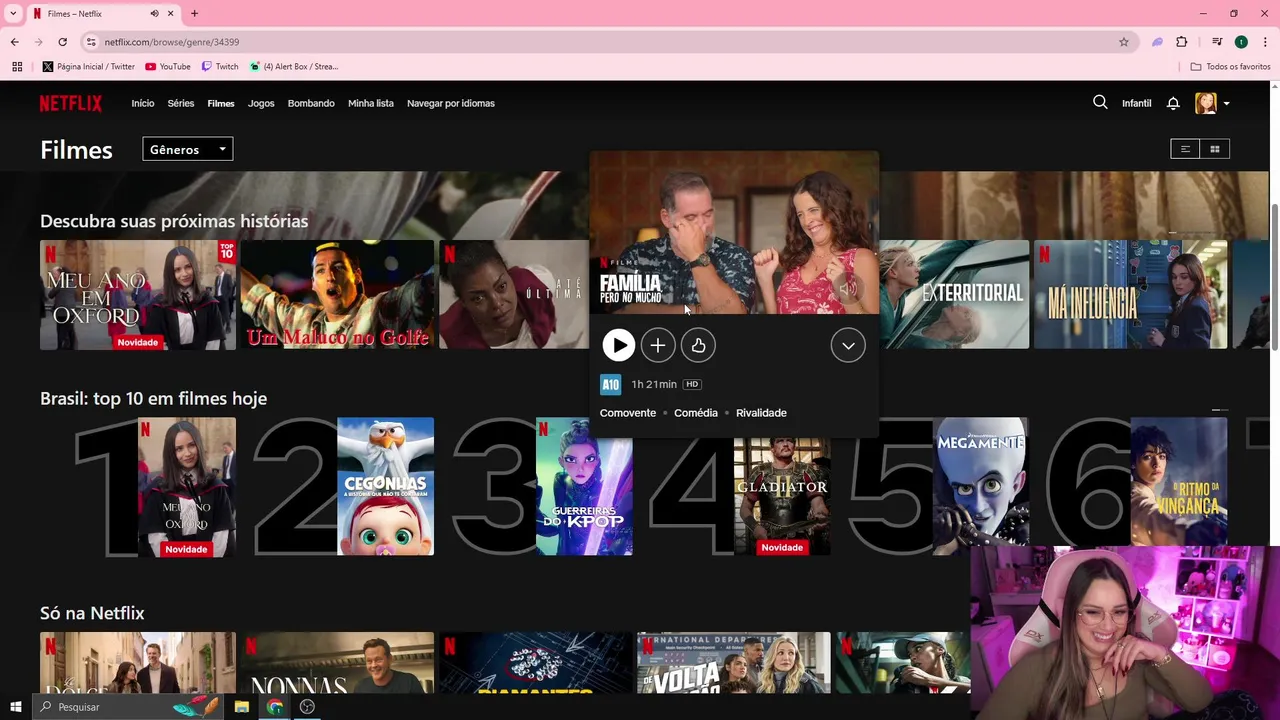Open Gladiator II poster
This screenshot has height=720, width=1280.
pyautogui.click(x=782, y=495)
